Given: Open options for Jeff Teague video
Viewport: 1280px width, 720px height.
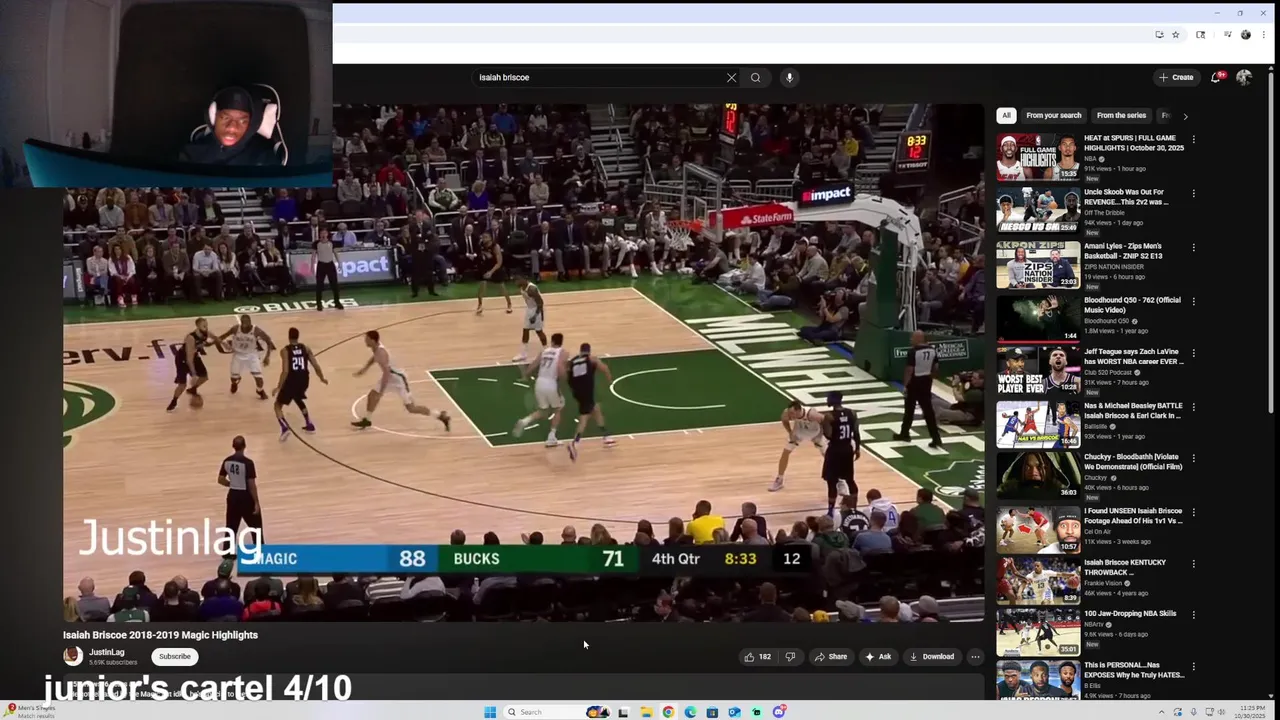Looking at the screenshot, I should pos(1193,353).
